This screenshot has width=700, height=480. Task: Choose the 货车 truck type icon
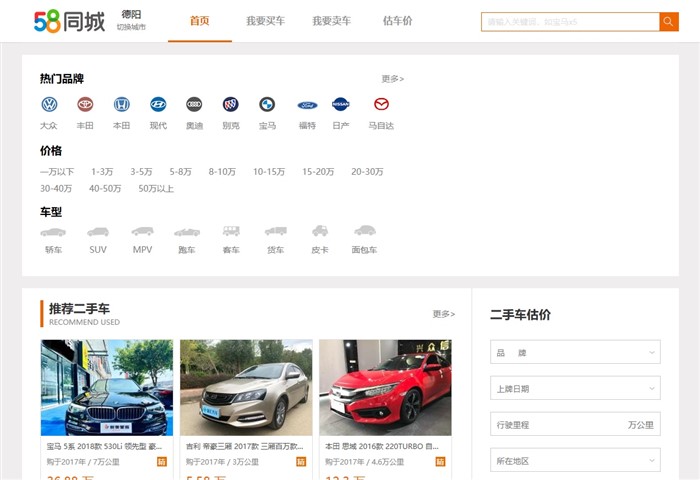(275, 231)
